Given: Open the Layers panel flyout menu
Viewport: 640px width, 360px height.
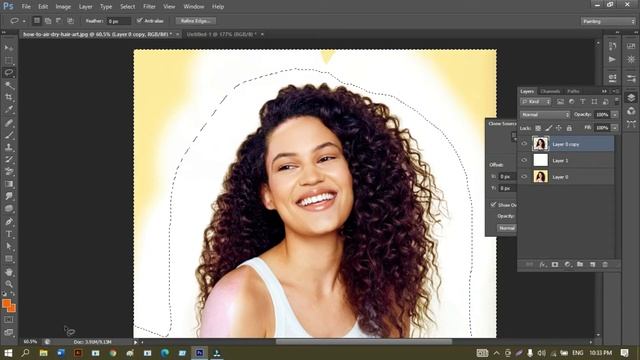Looking at the screenshot, I should [617, 91].
